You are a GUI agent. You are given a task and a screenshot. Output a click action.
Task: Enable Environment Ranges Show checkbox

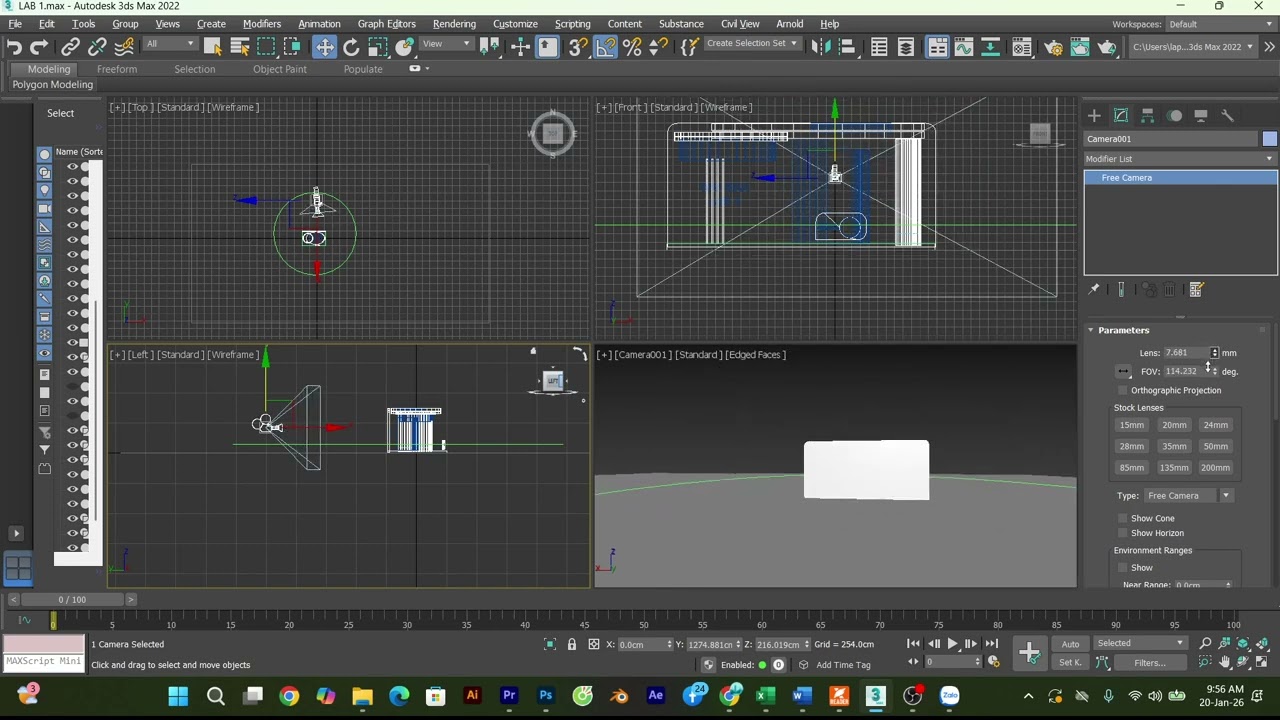point(1123,568)
